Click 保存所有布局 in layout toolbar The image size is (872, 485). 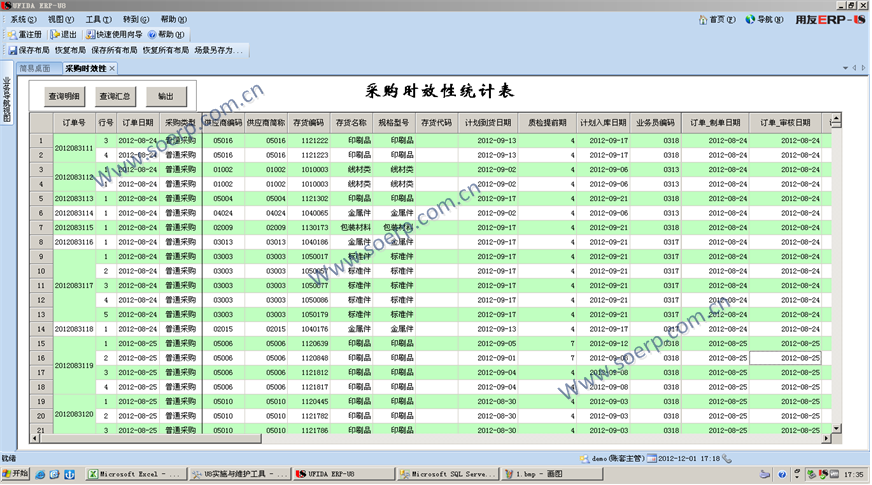[114, 50]
